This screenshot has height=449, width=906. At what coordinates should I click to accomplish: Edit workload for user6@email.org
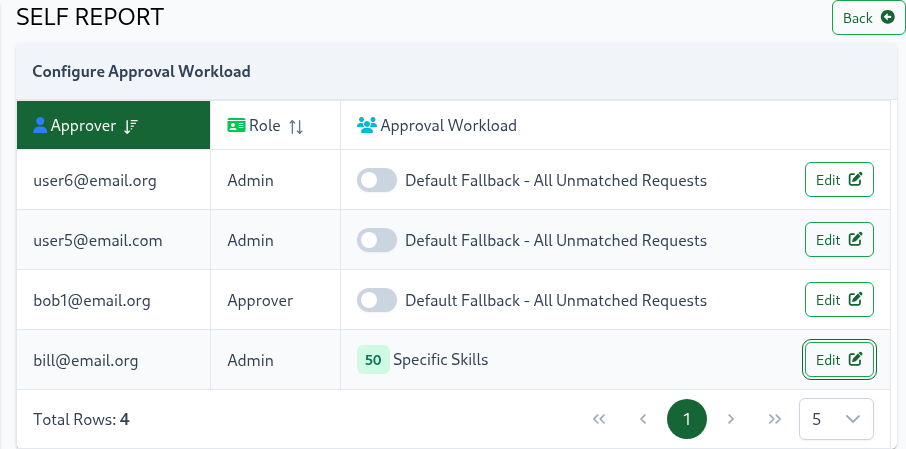tap(839, 180)
